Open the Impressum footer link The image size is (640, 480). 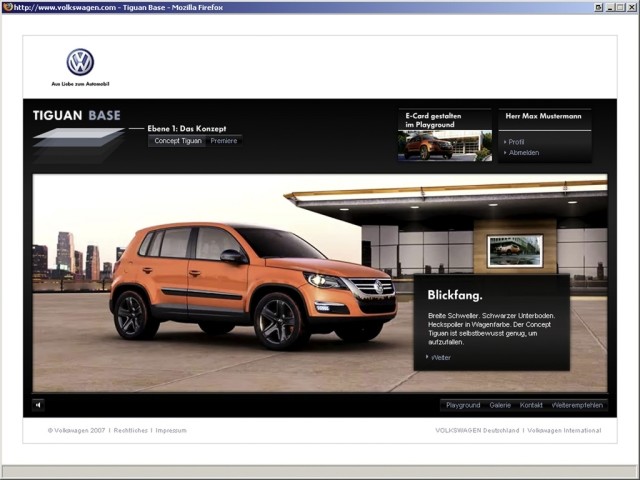tap(171, 430)
